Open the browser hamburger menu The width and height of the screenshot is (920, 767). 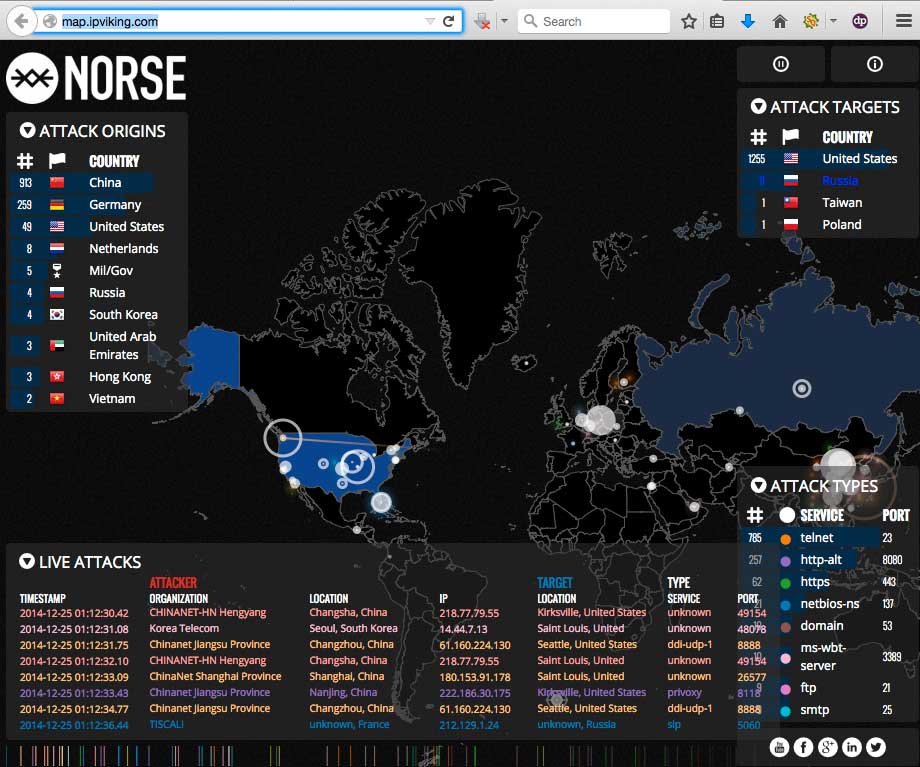(903, 21)
